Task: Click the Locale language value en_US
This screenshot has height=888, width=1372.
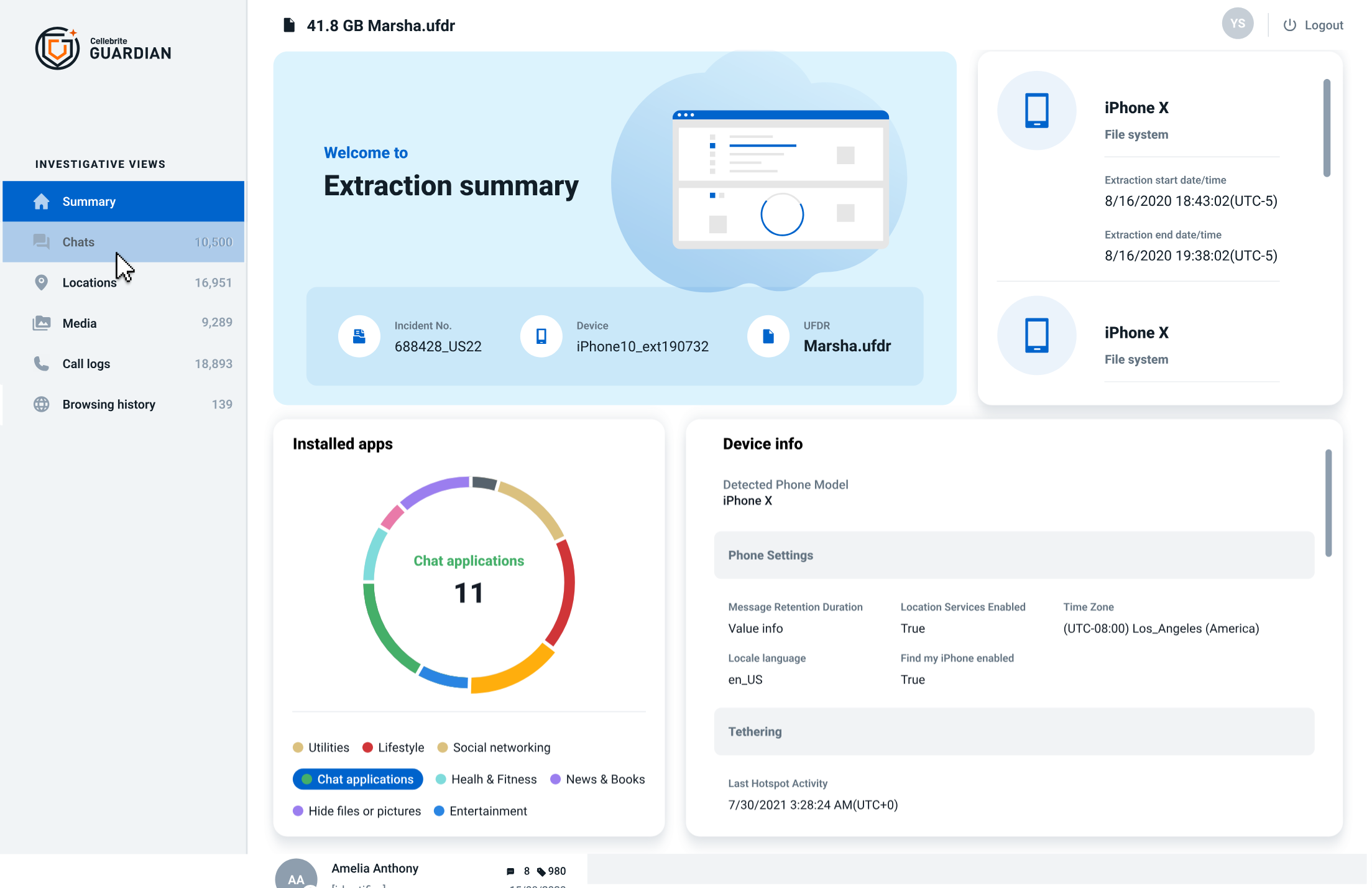Action: click(x=745, y=680)
